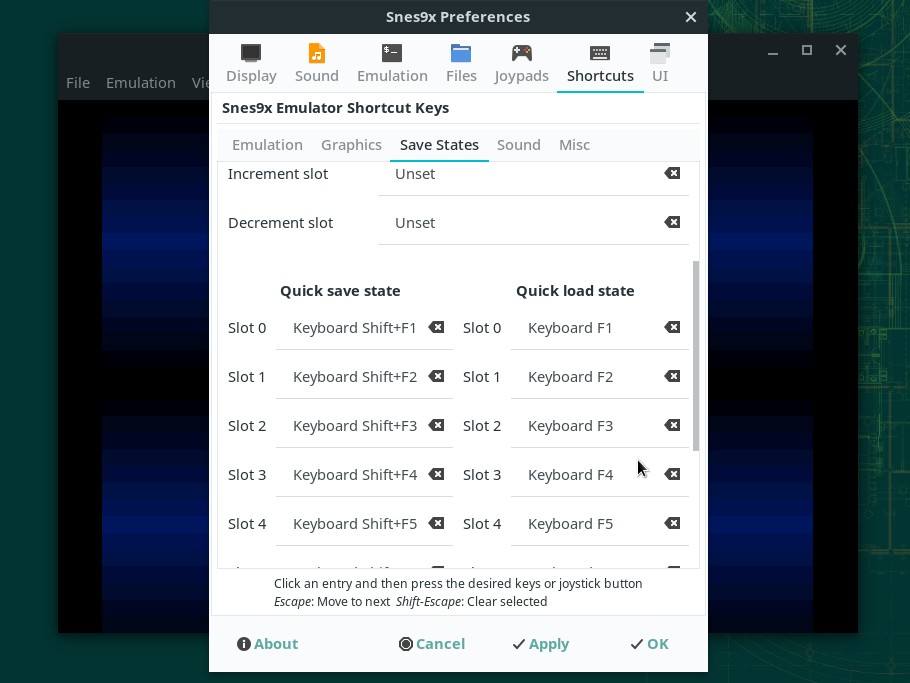The height and width of the screenshot is (683, 910).
Task: Open the About dialog
Action: [x=268, y=644]
